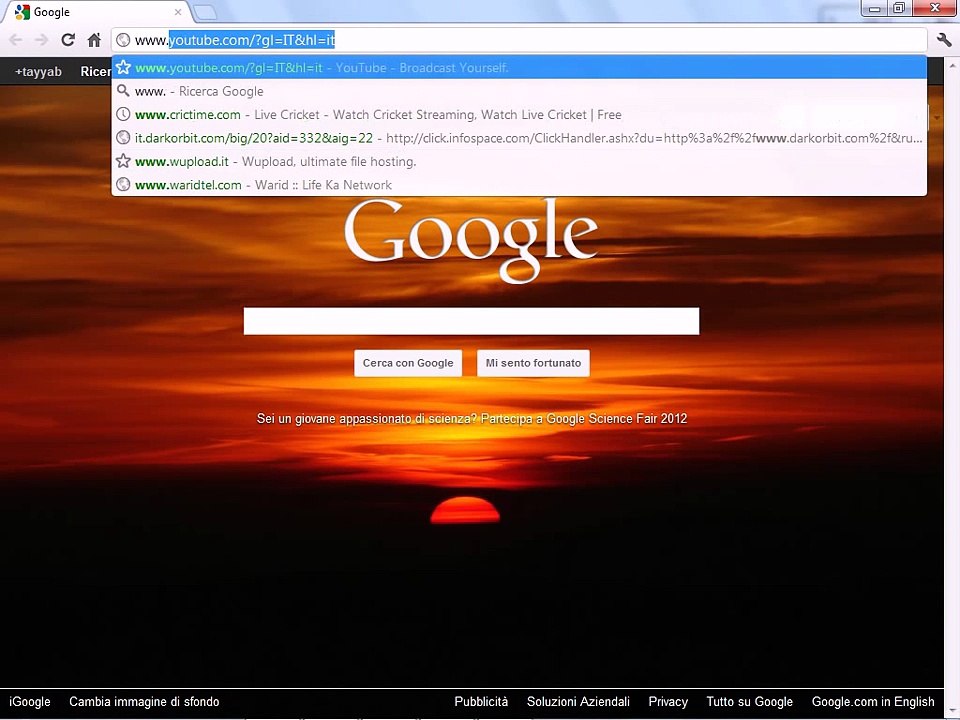This screenshot has height=720, width=960.
Task: Open the +tayyab profile link
Action: click(38, 72)
